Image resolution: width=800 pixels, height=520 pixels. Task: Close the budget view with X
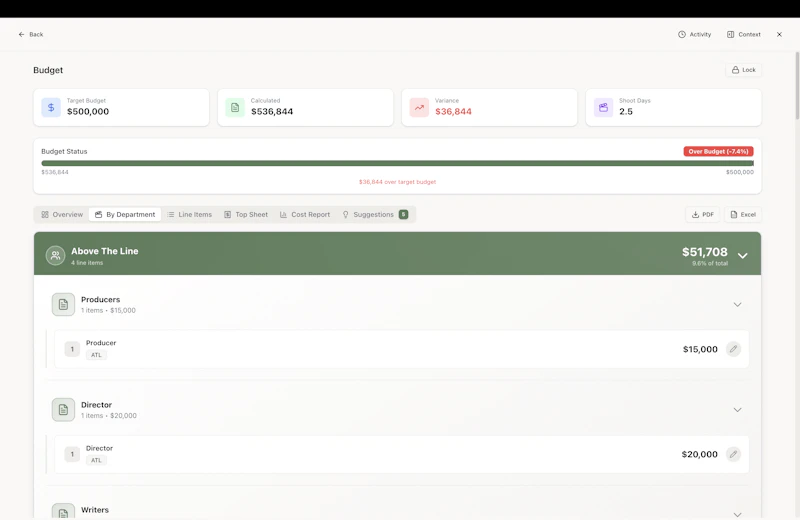click(779, 34)
